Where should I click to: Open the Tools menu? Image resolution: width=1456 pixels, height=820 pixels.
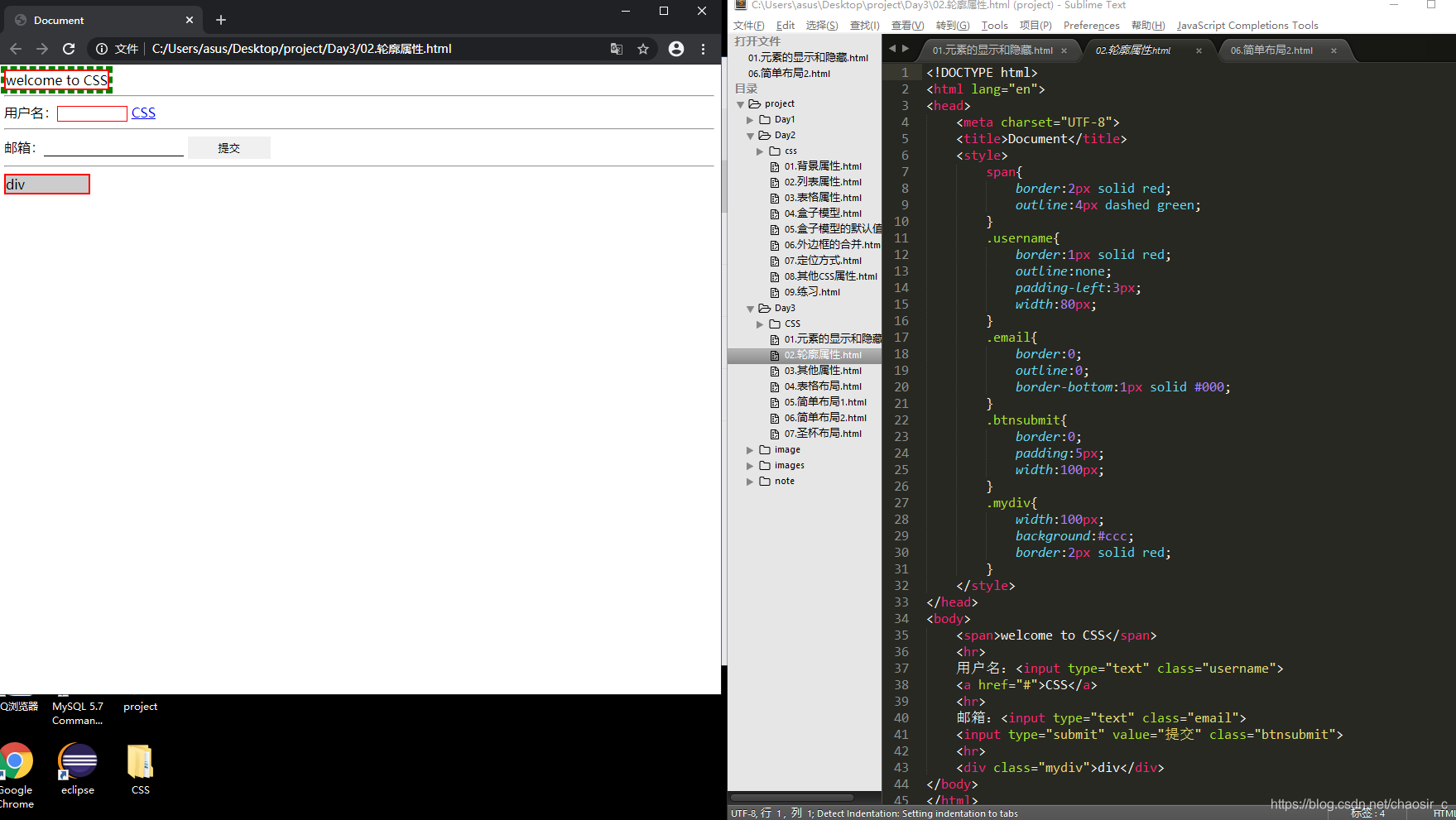[x=995, y=26]
